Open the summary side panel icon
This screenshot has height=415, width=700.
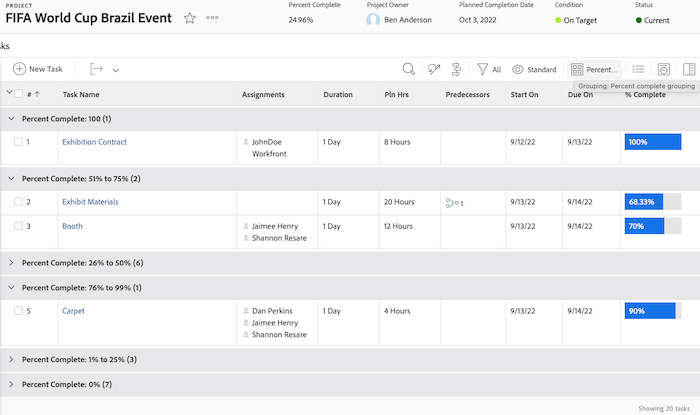click(688, 69)
